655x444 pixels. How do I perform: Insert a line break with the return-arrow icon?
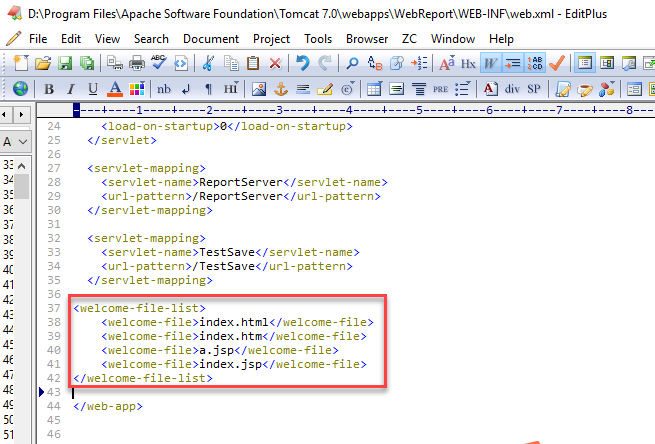186,89
